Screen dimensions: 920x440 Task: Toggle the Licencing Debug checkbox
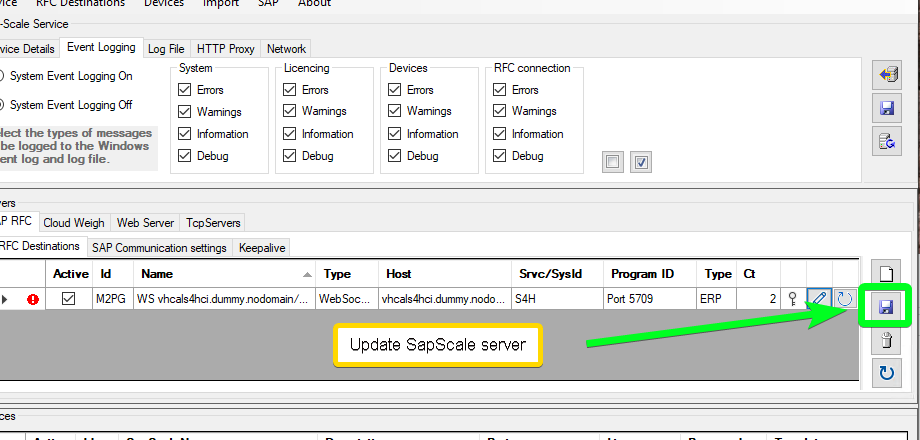pos(290,156)
